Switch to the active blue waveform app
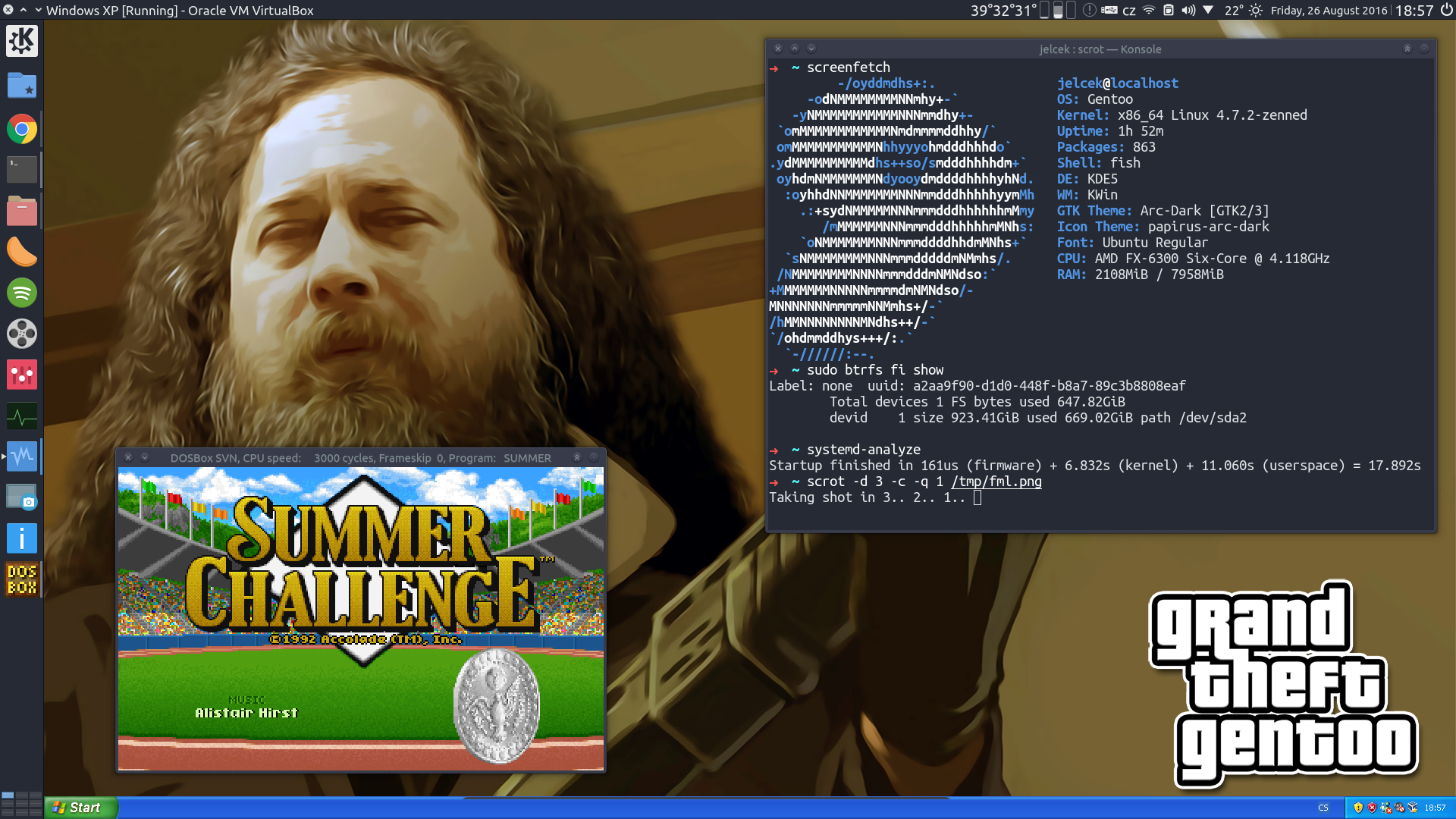The width and height of the screenshot is (1456, 819). click(21, 457)
